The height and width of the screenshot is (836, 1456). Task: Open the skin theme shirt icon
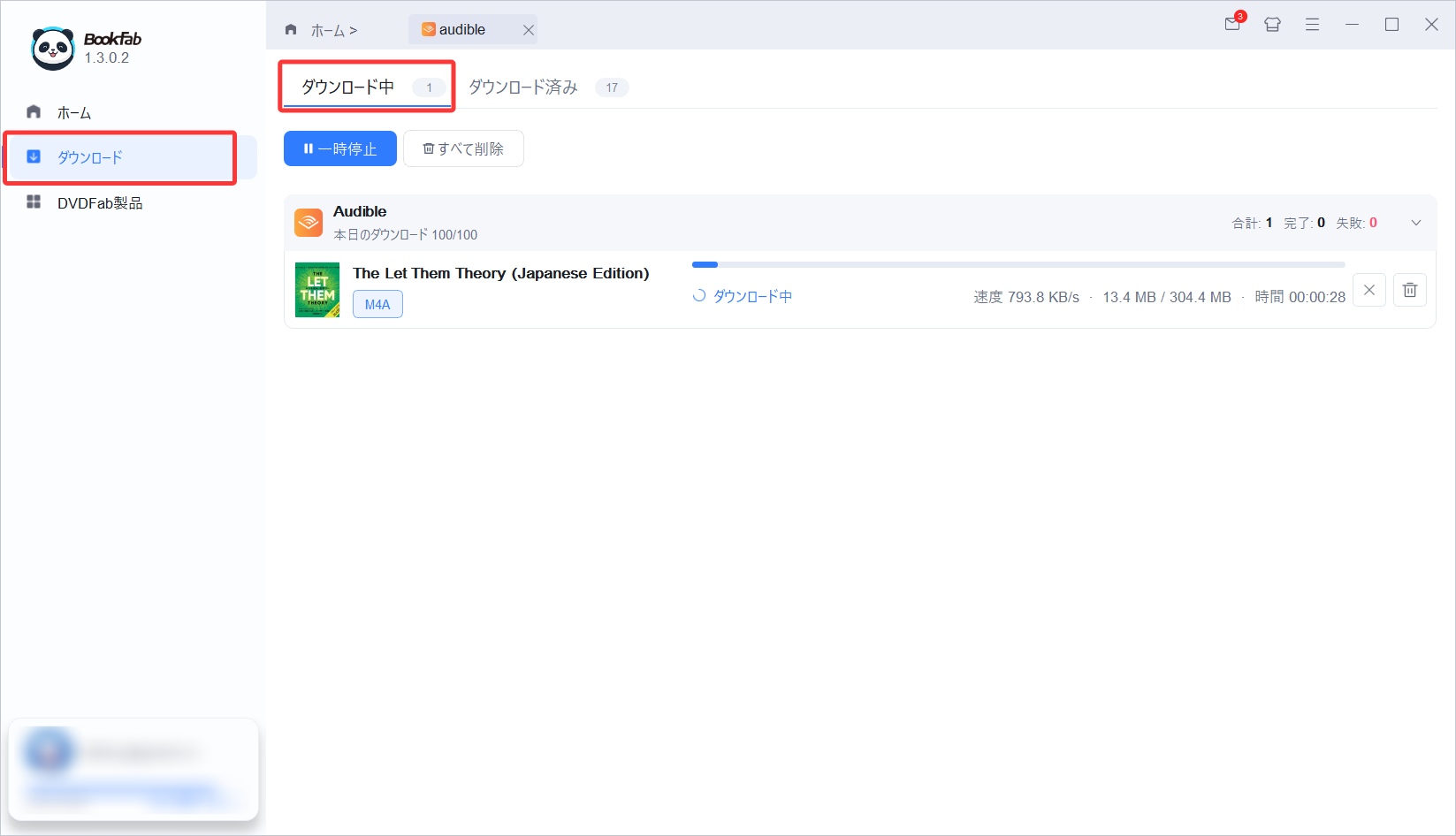click(1272, 25)
